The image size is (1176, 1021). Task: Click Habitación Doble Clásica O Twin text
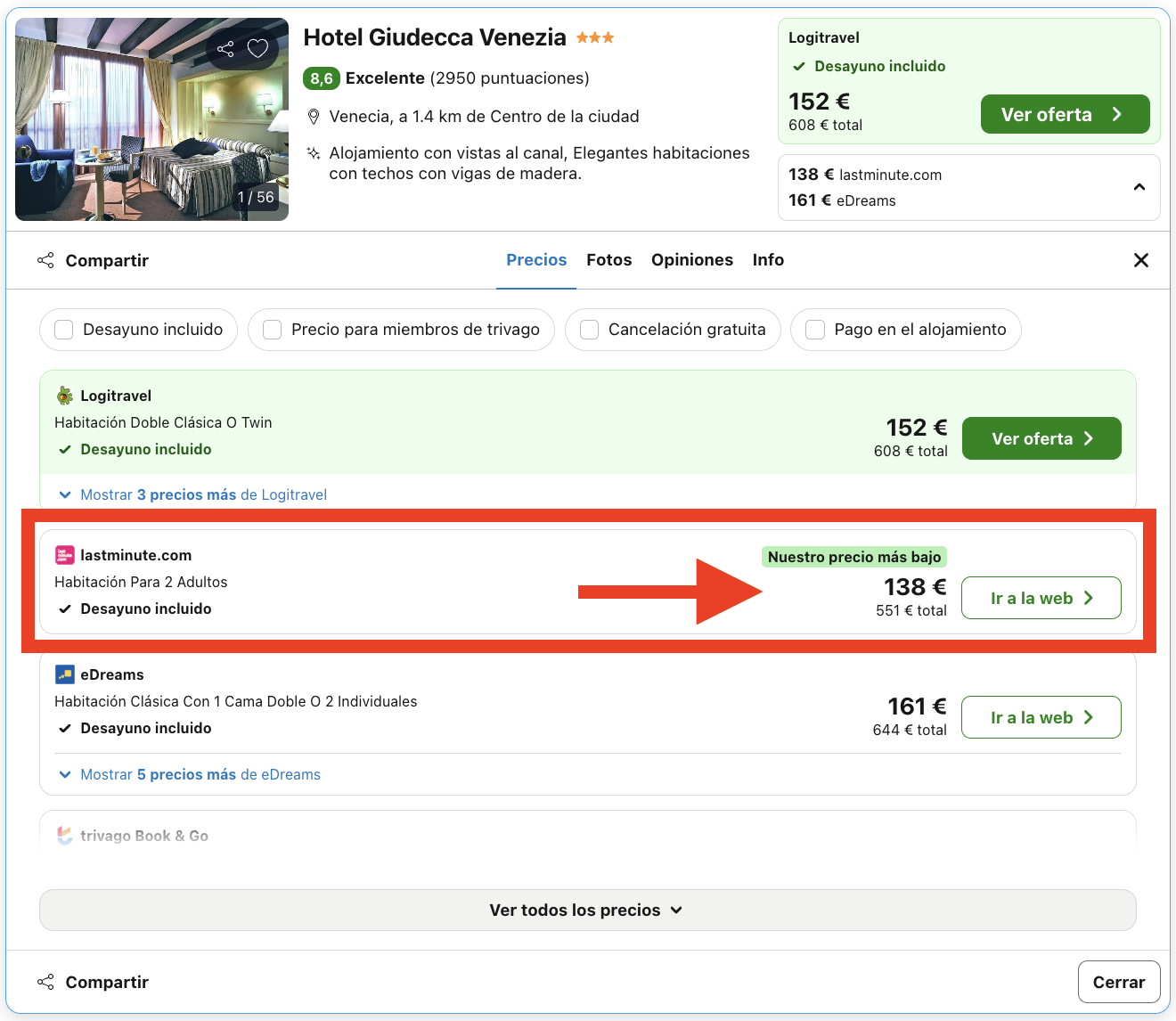tap(163, 422)
